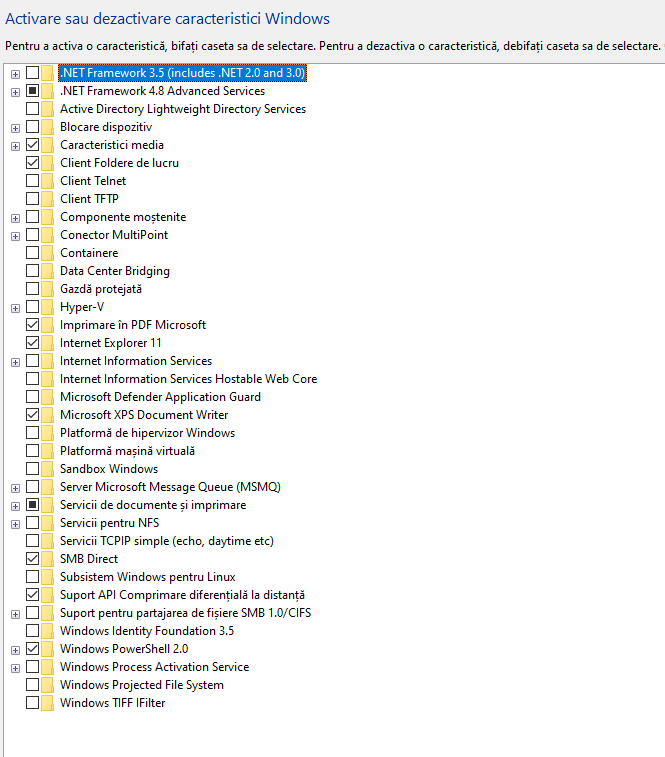Expand Suport pentru partajarea de fișiere SMB node
Screen dimensions: 665x757
pyautogui.click(x=15, y=614)
